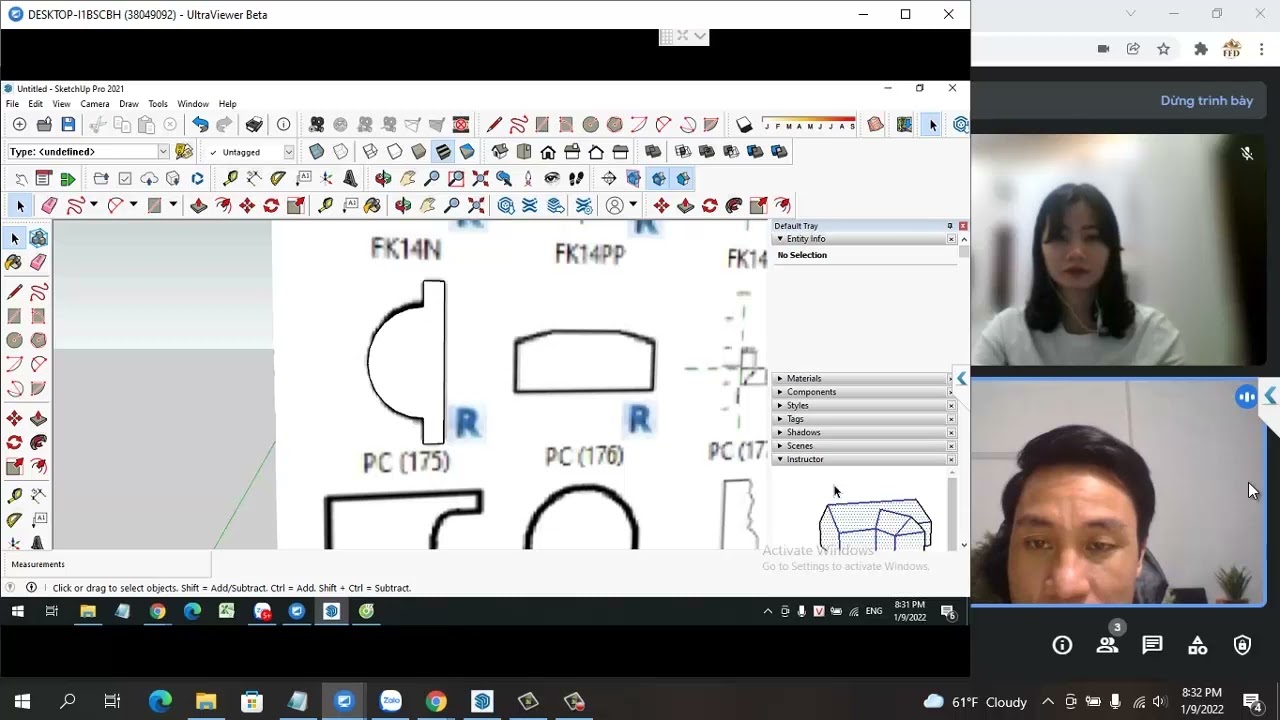Click the New file icon in SketchUp
The width and height of the screenshot is (1280, 720).
tap(19, 125)
